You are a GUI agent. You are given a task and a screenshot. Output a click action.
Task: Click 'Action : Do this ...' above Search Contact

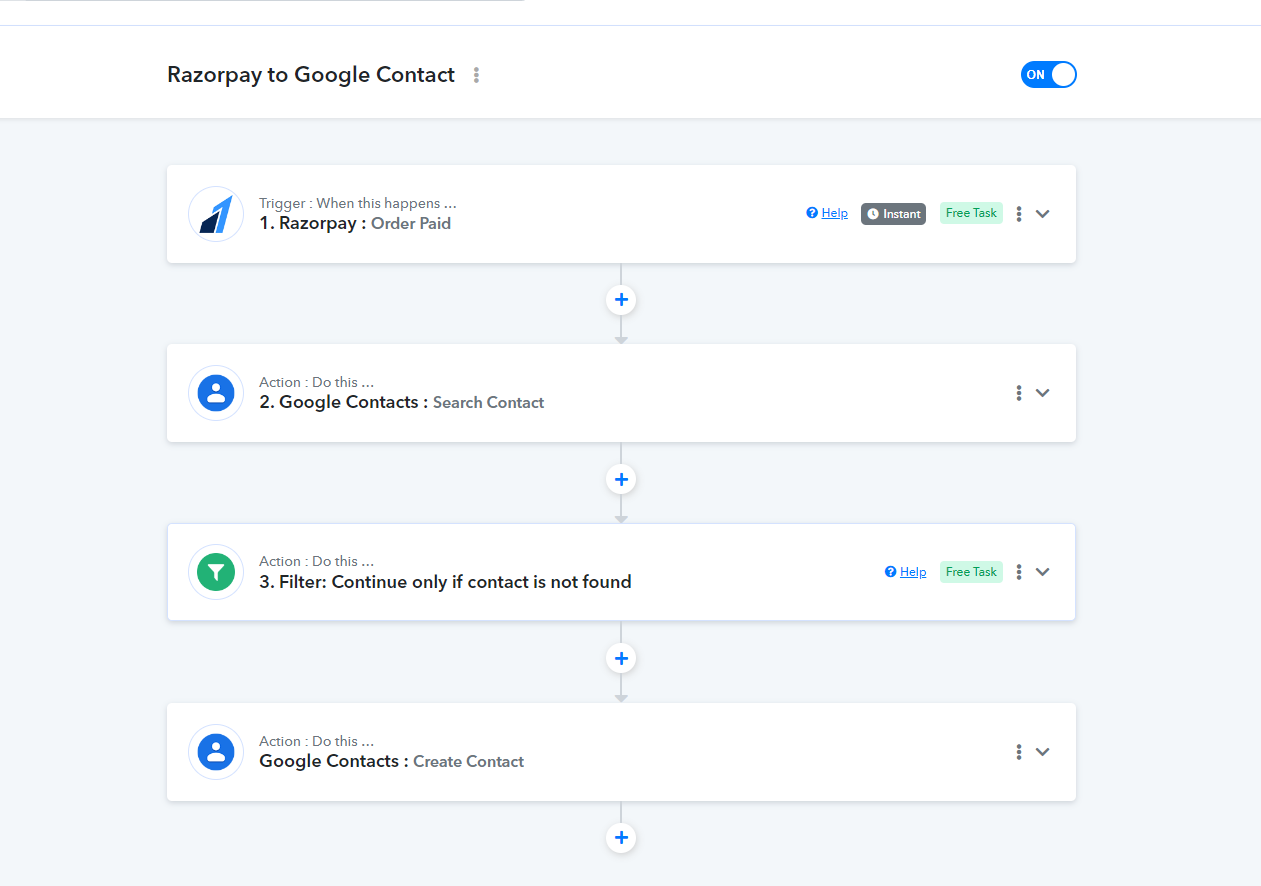(x=317, y=382)
